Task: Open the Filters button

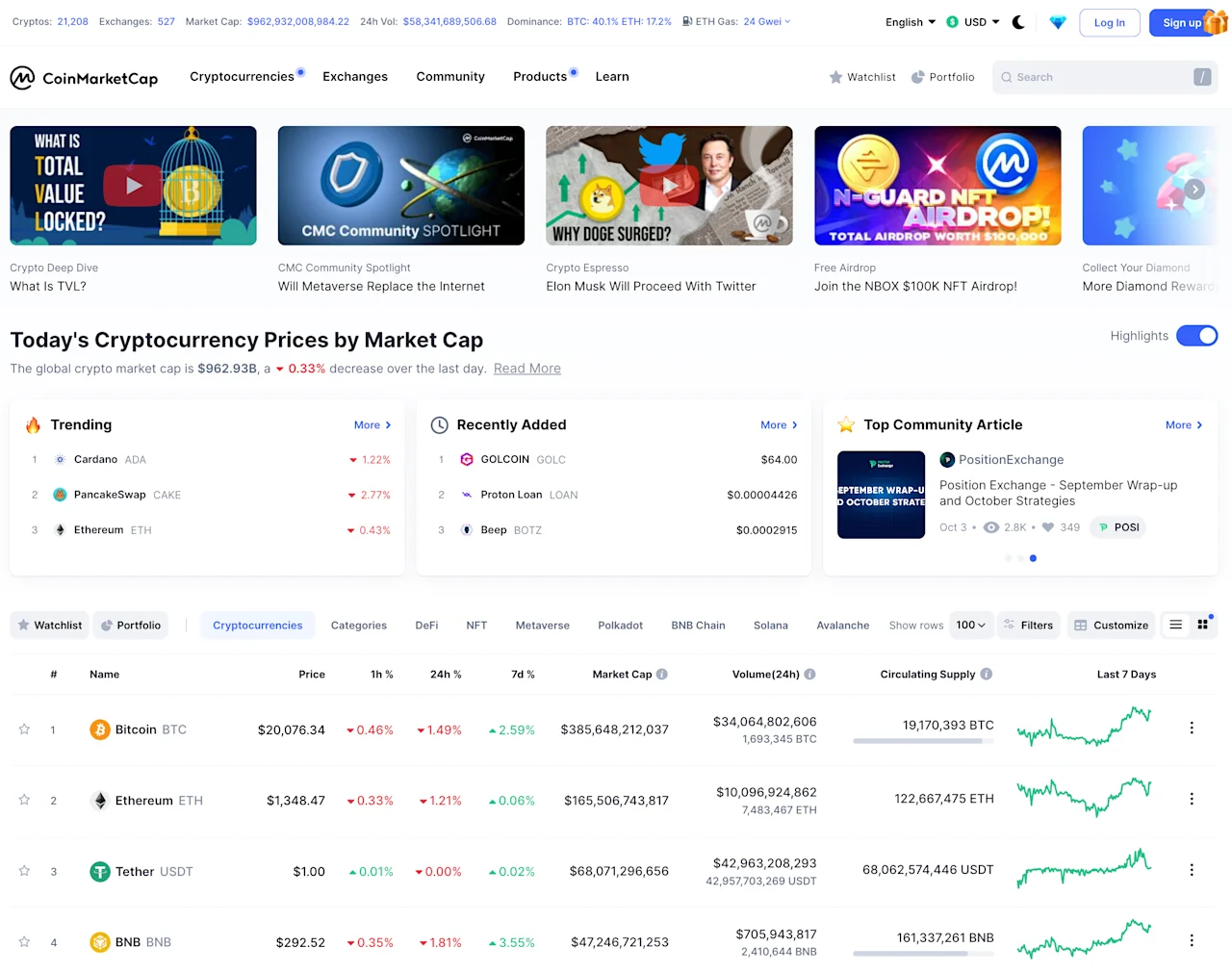Action: [1028, 626]
